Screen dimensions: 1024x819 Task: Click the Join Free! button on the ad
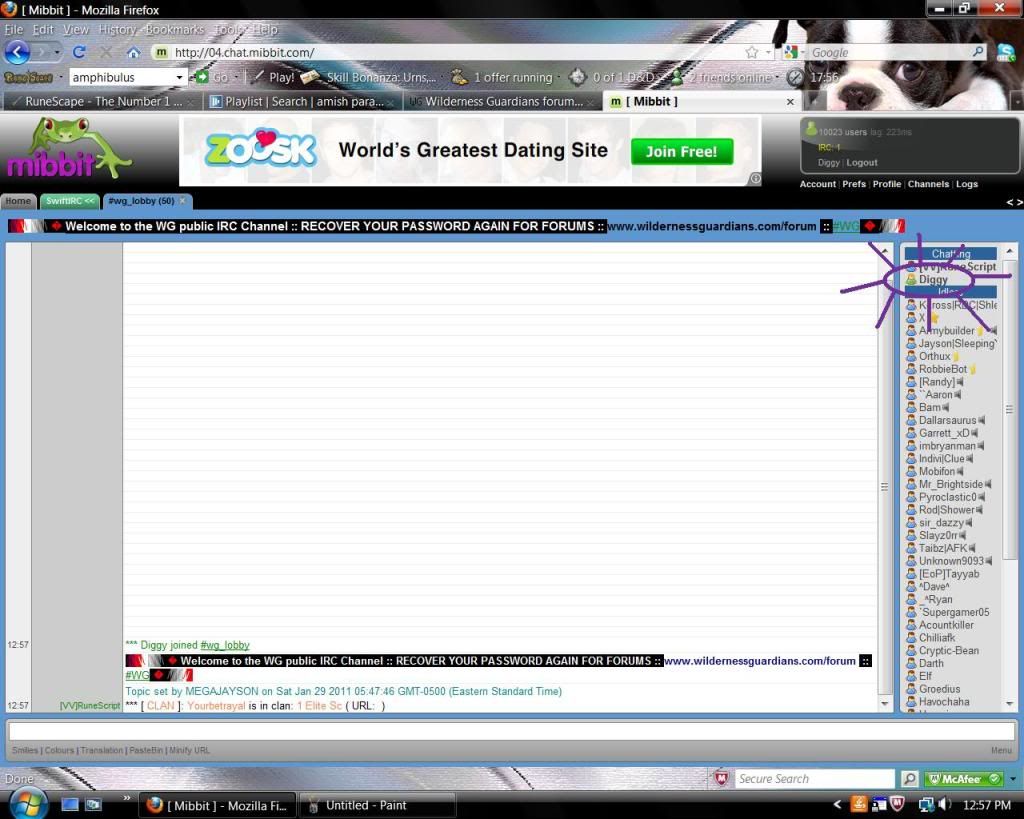(x=682, y=152)
